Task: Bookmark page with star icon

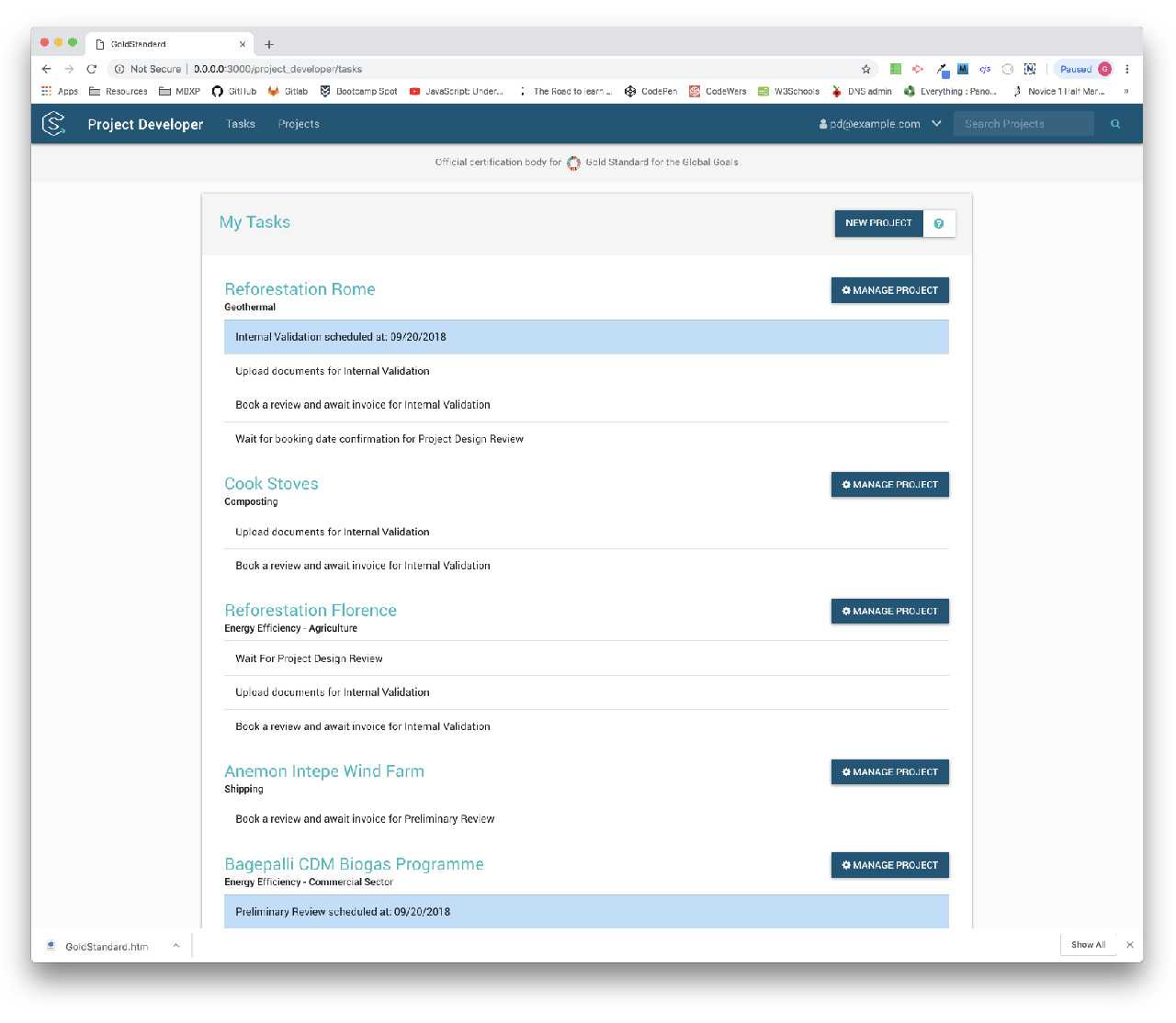Action: pyautogui.click(x=865, y=69)
